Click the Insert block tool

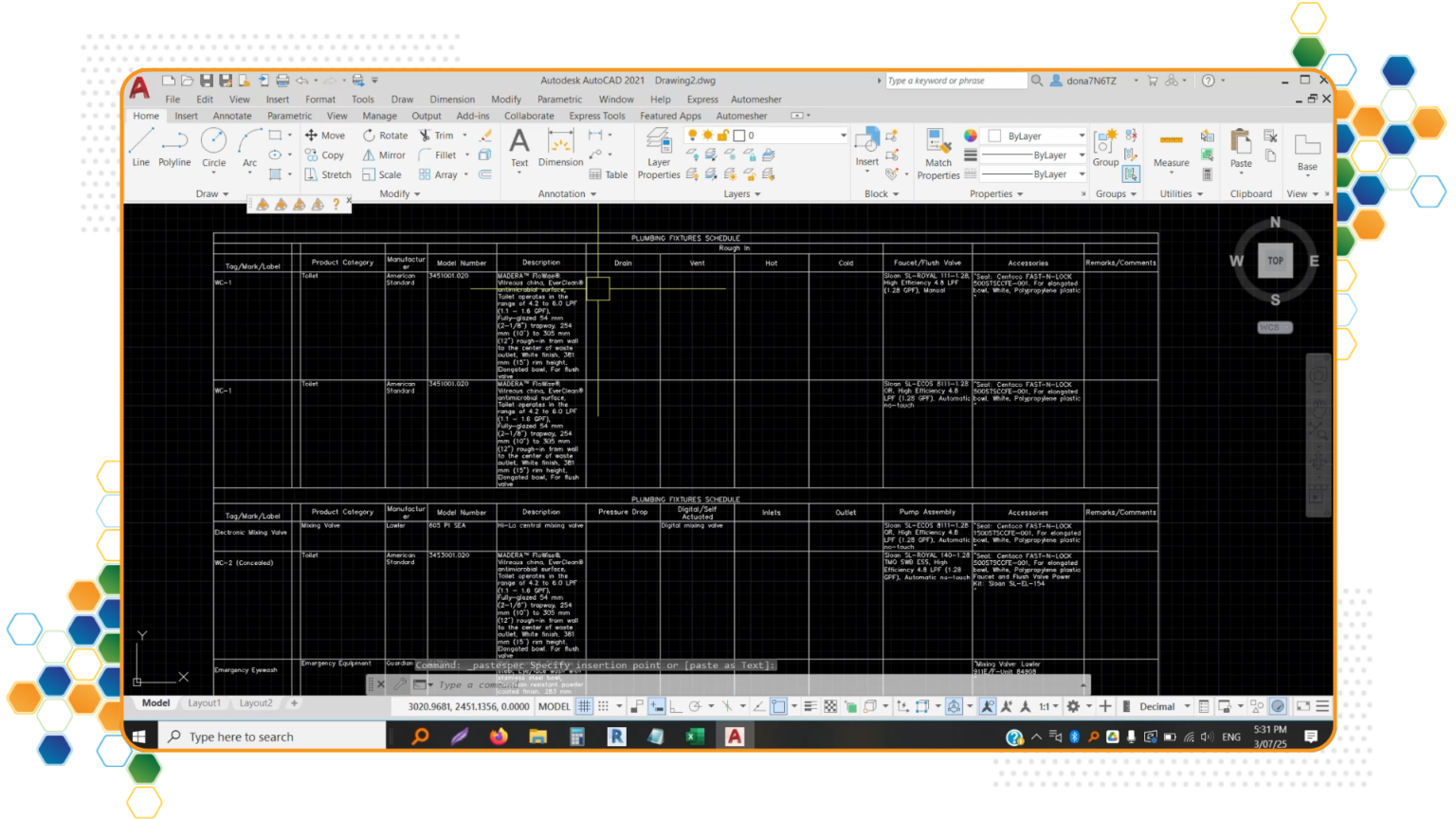[x=867, y=149]
